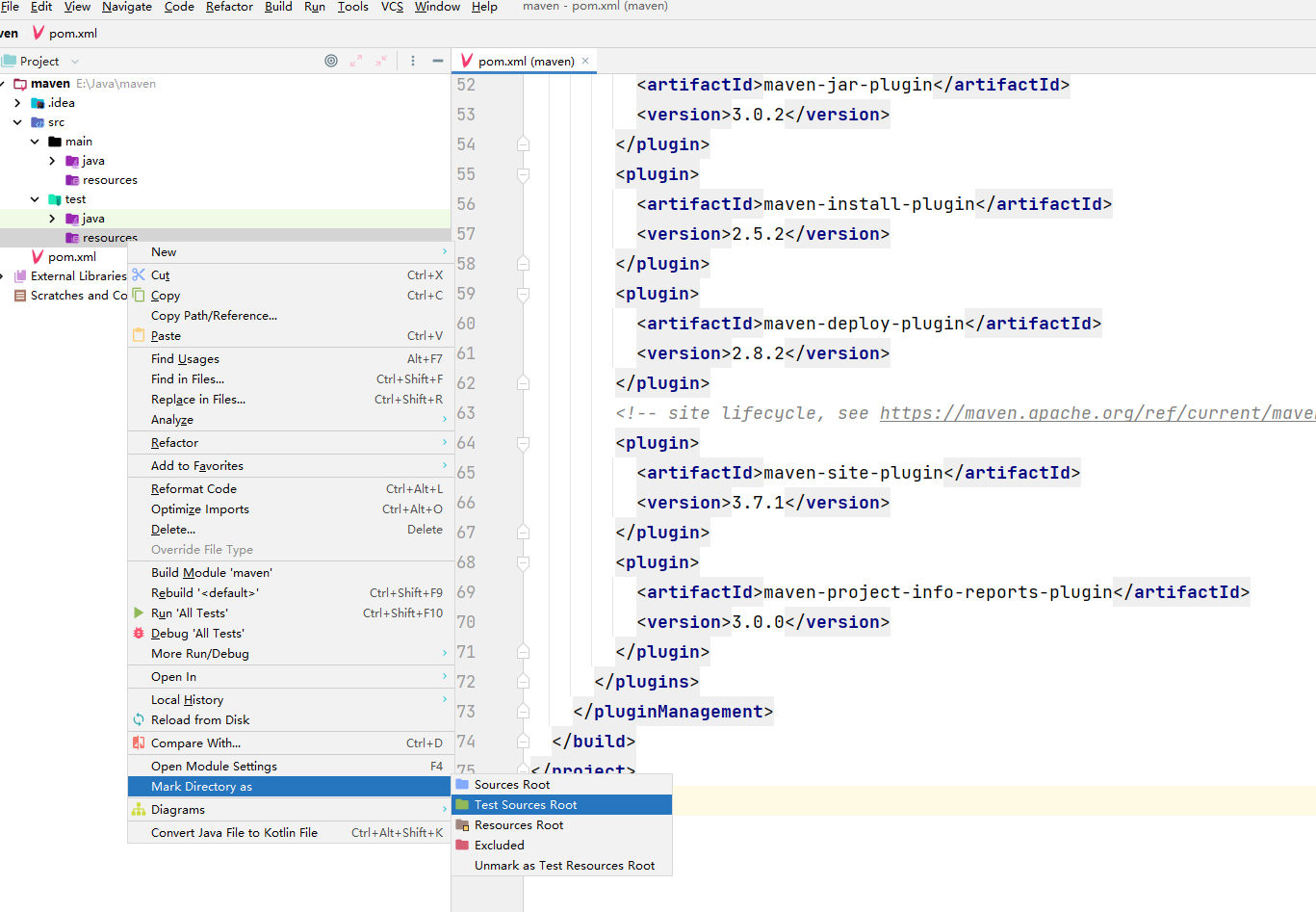Click the blue Sources Root folder icon
Viewport: 1316px width, 912px height.
pyautogui.click(x=462, y=784)
